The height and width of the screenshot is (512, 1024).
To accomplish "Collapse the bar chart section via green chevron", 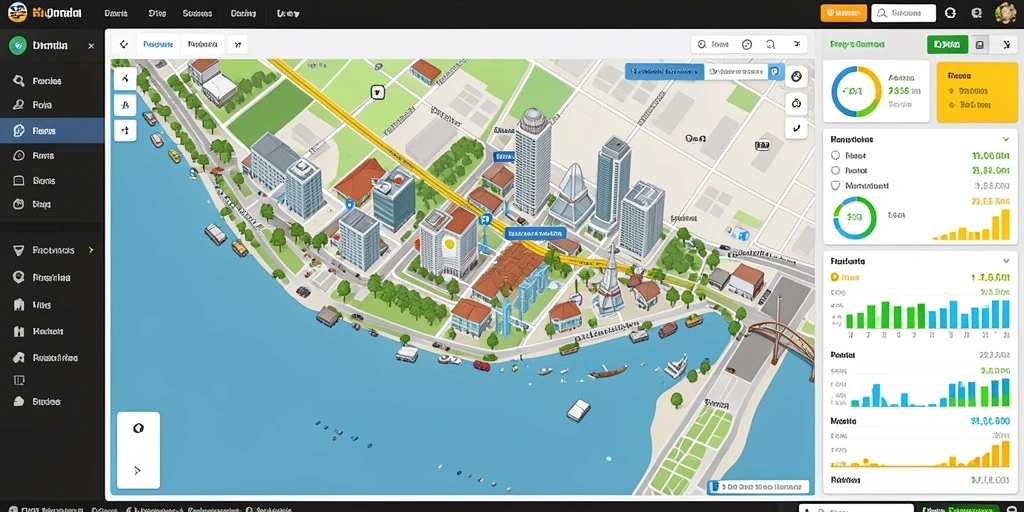I will click(x=1005, y=261).
